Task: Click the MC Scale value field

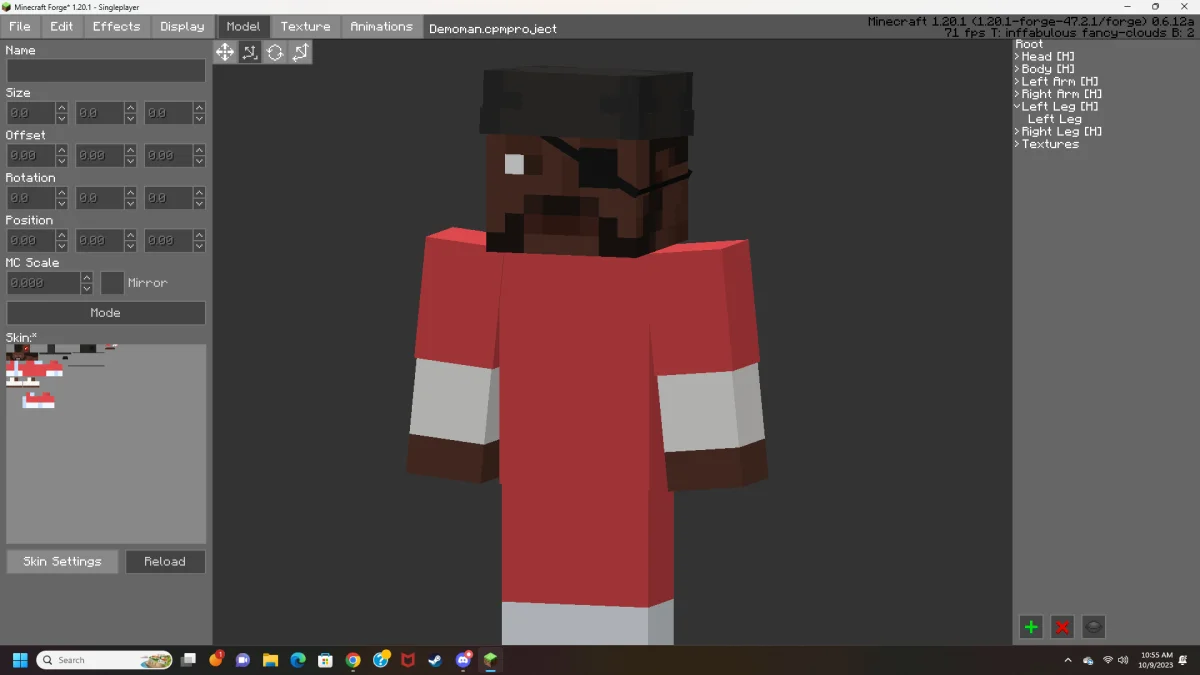Action: pos(43,283)
